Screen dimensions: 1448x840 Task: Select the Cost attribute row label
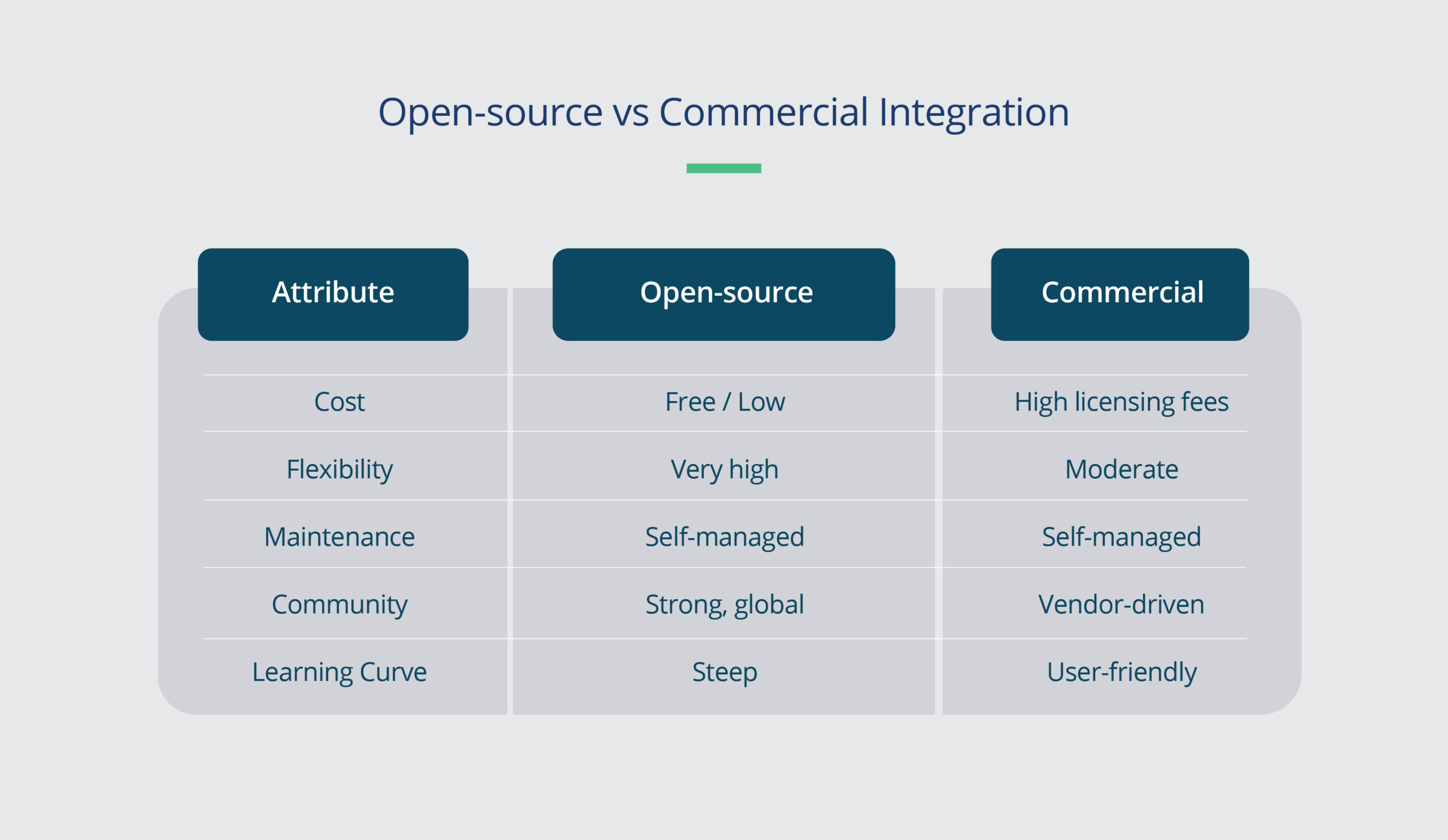338,402
